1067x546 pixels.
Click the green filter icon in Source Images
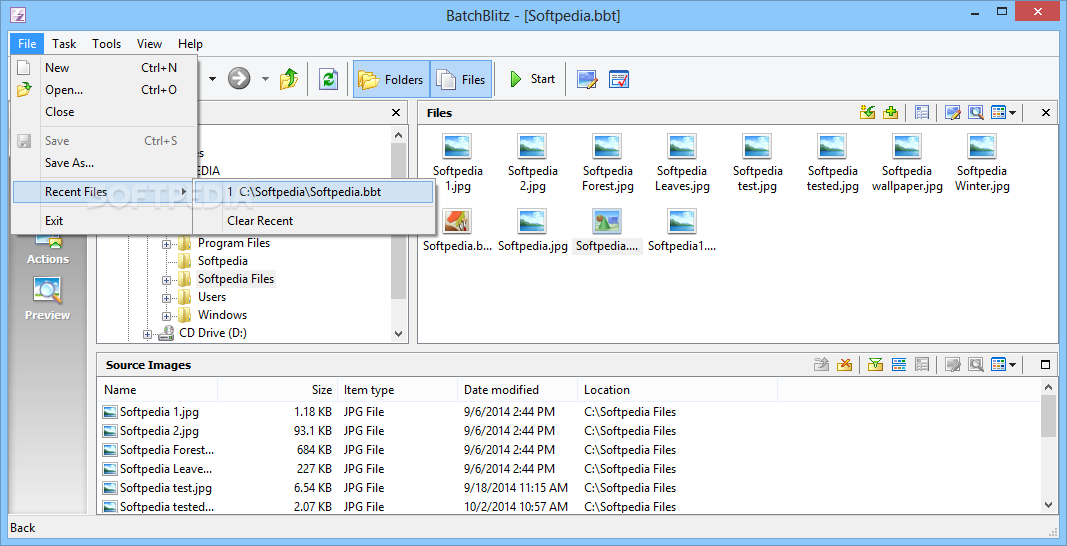[876, 365]
